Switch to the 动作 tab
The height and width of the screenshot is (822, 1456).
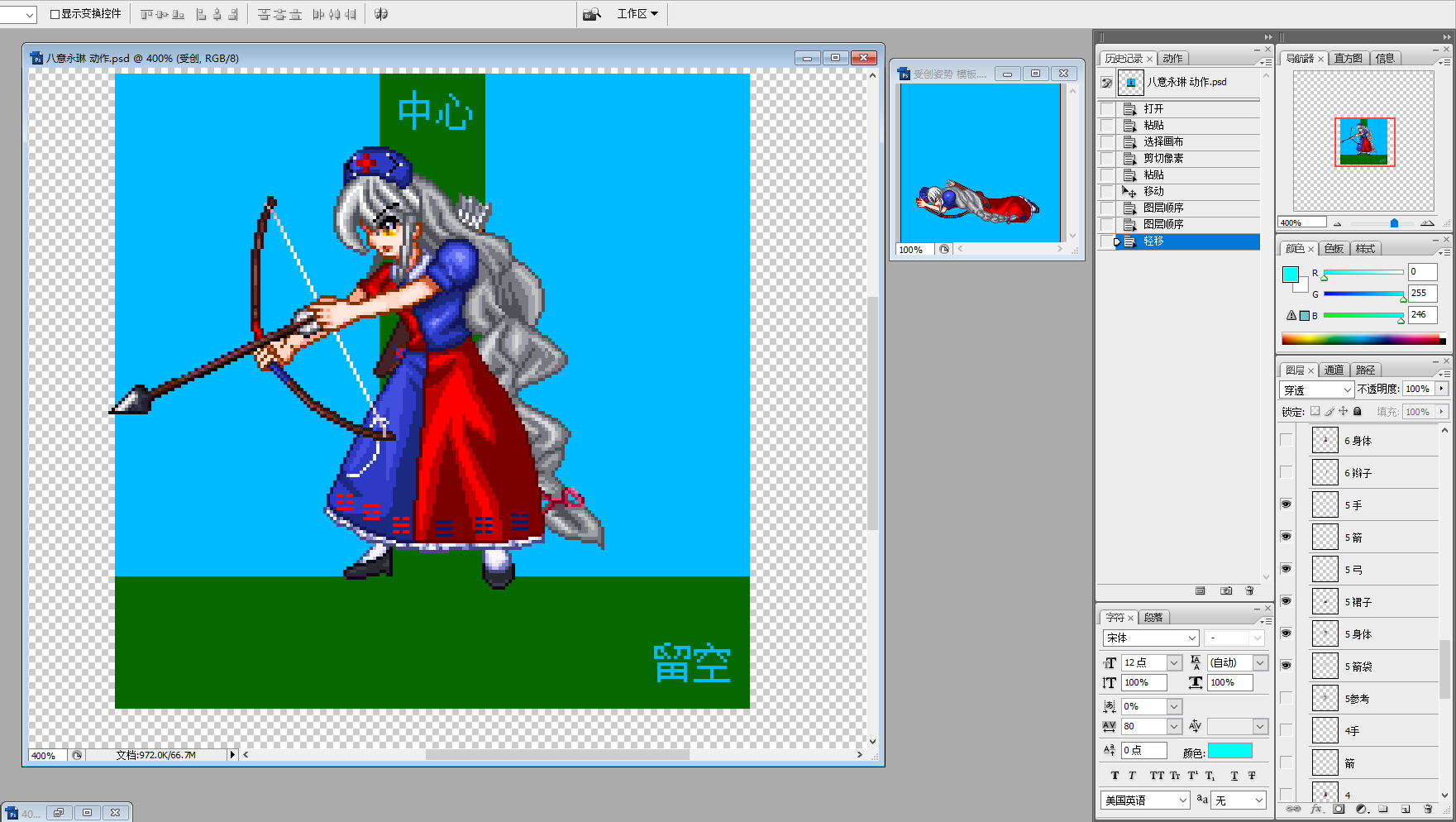pyautogui.click(x=1172, y=59)
